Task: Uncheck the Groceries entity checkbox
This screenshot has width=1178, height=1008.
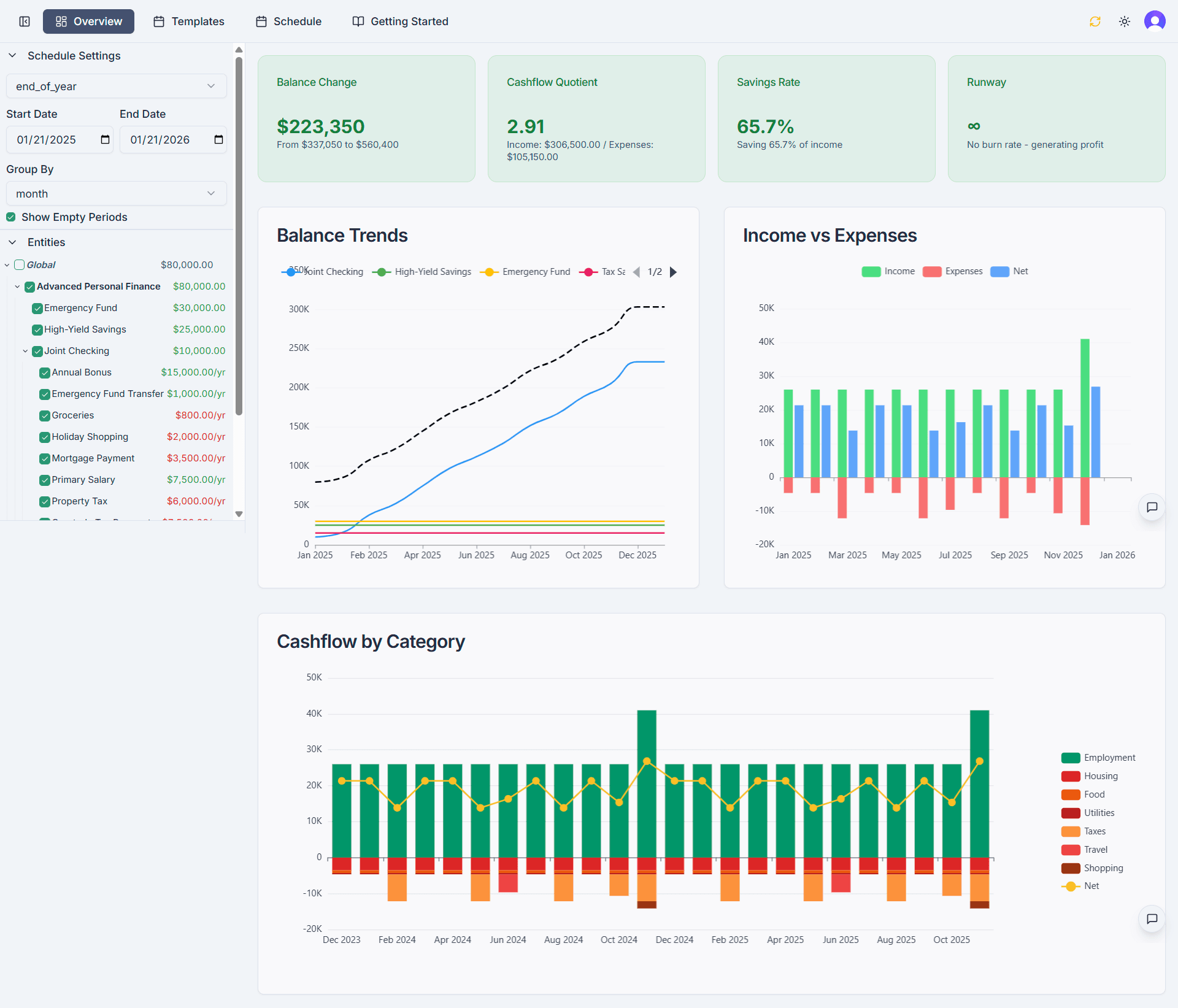Action: pos(45,415)
